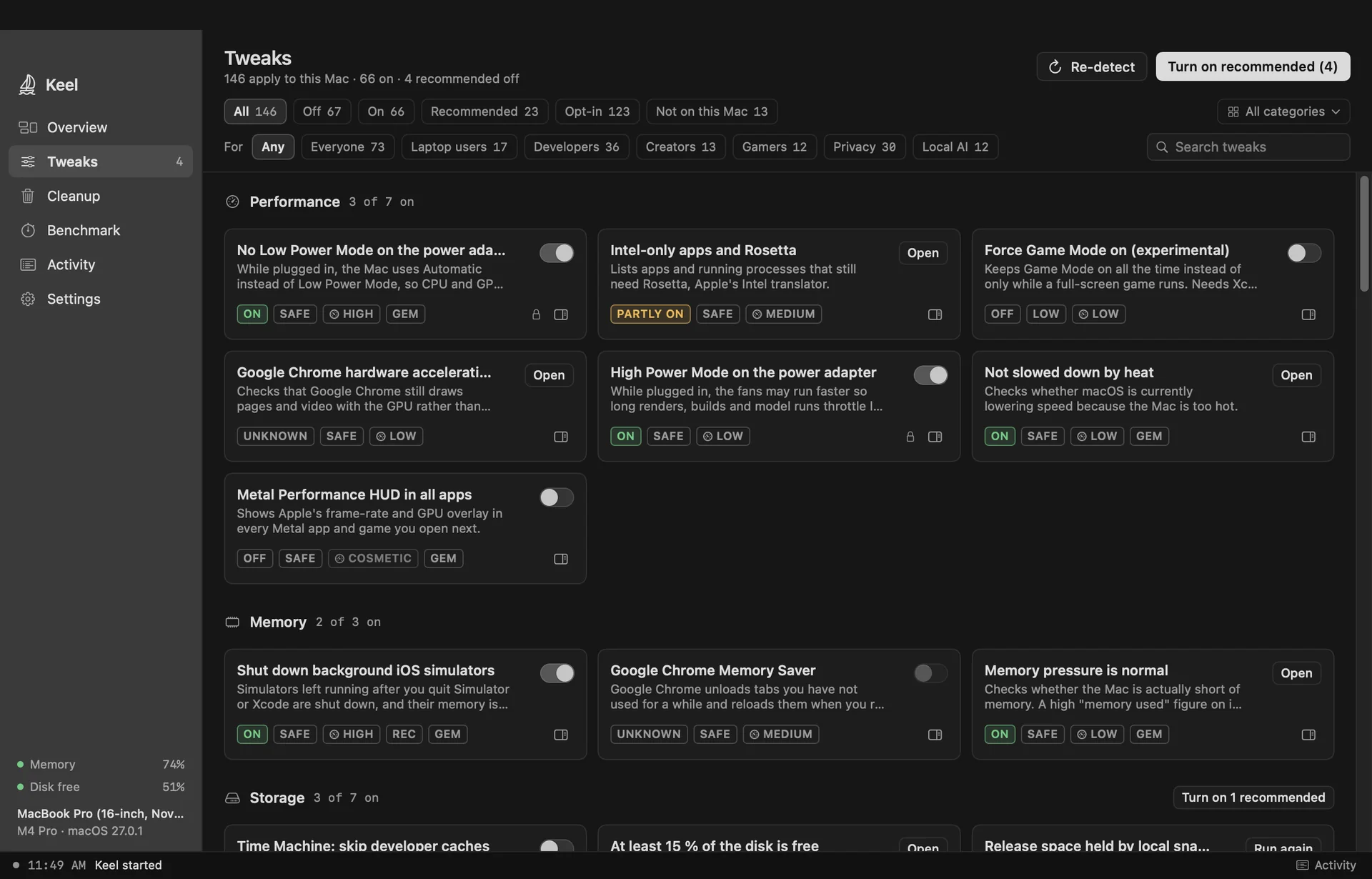Filter tweaks for Developers 36

(x=576, y=147)
